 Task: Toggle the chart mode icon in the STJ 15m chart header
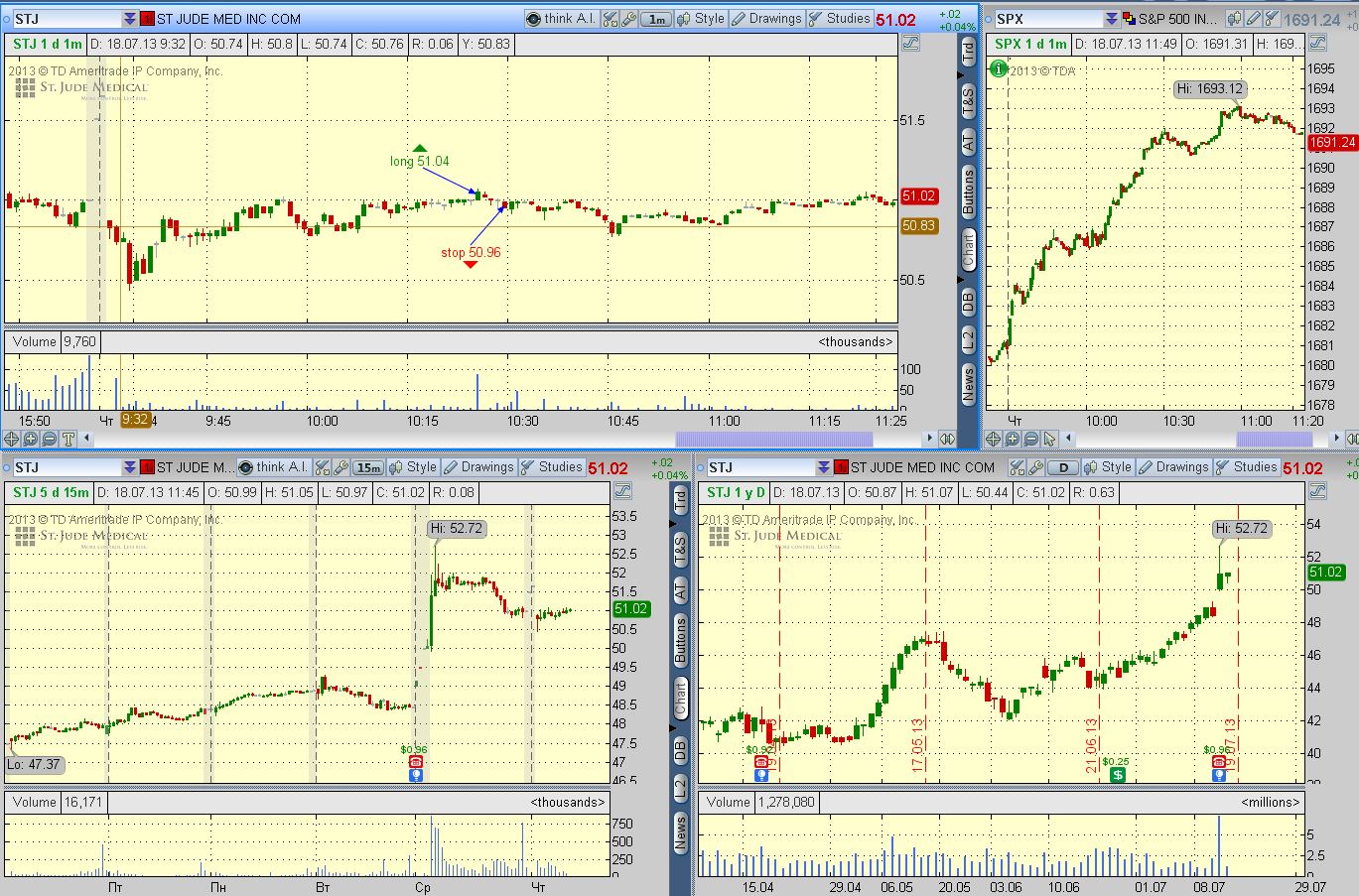(x=622, y=491)
